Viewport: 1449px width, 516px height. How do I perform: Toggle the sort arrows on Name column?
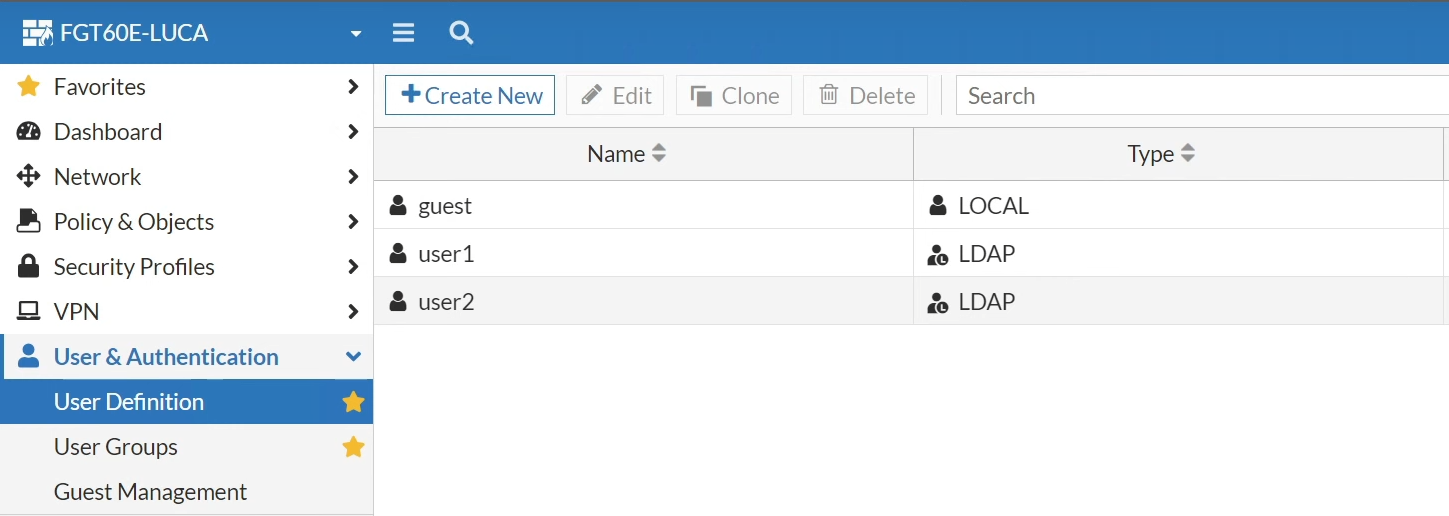(658, 154)
